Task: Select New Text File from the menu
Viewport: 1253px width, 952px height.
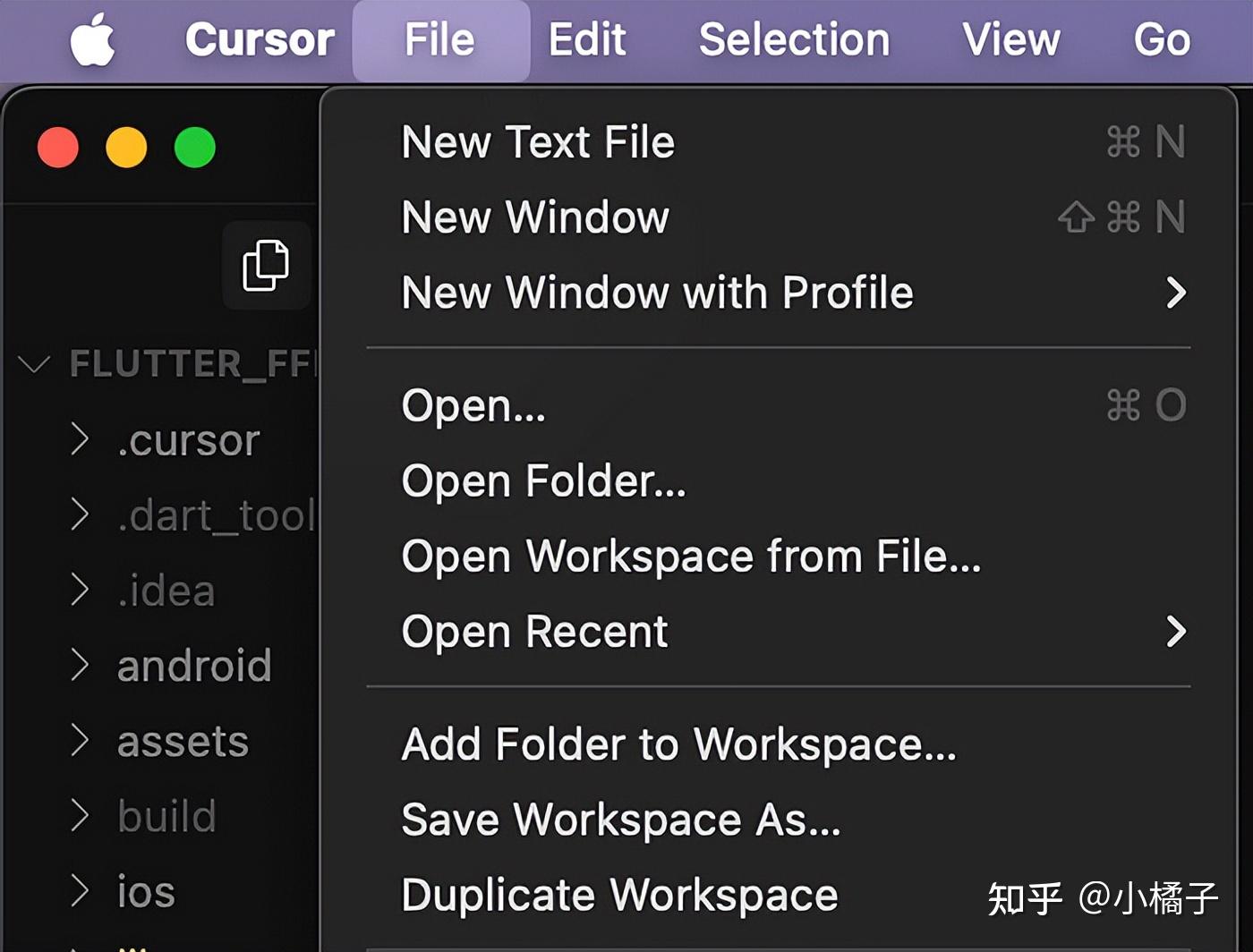Action: coord(538,141)
